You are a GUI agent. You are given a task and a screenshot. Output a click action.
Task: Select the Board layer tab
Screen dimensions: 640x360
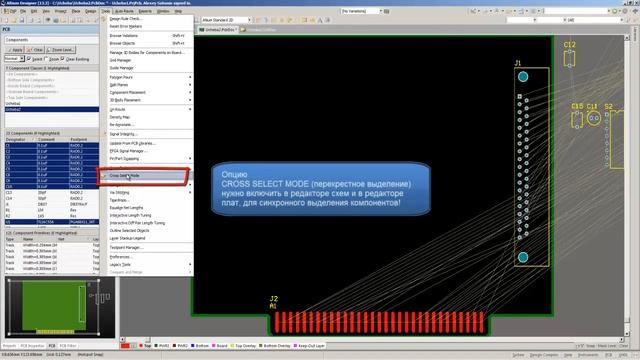pyautogui.click(x=220, y=346)
